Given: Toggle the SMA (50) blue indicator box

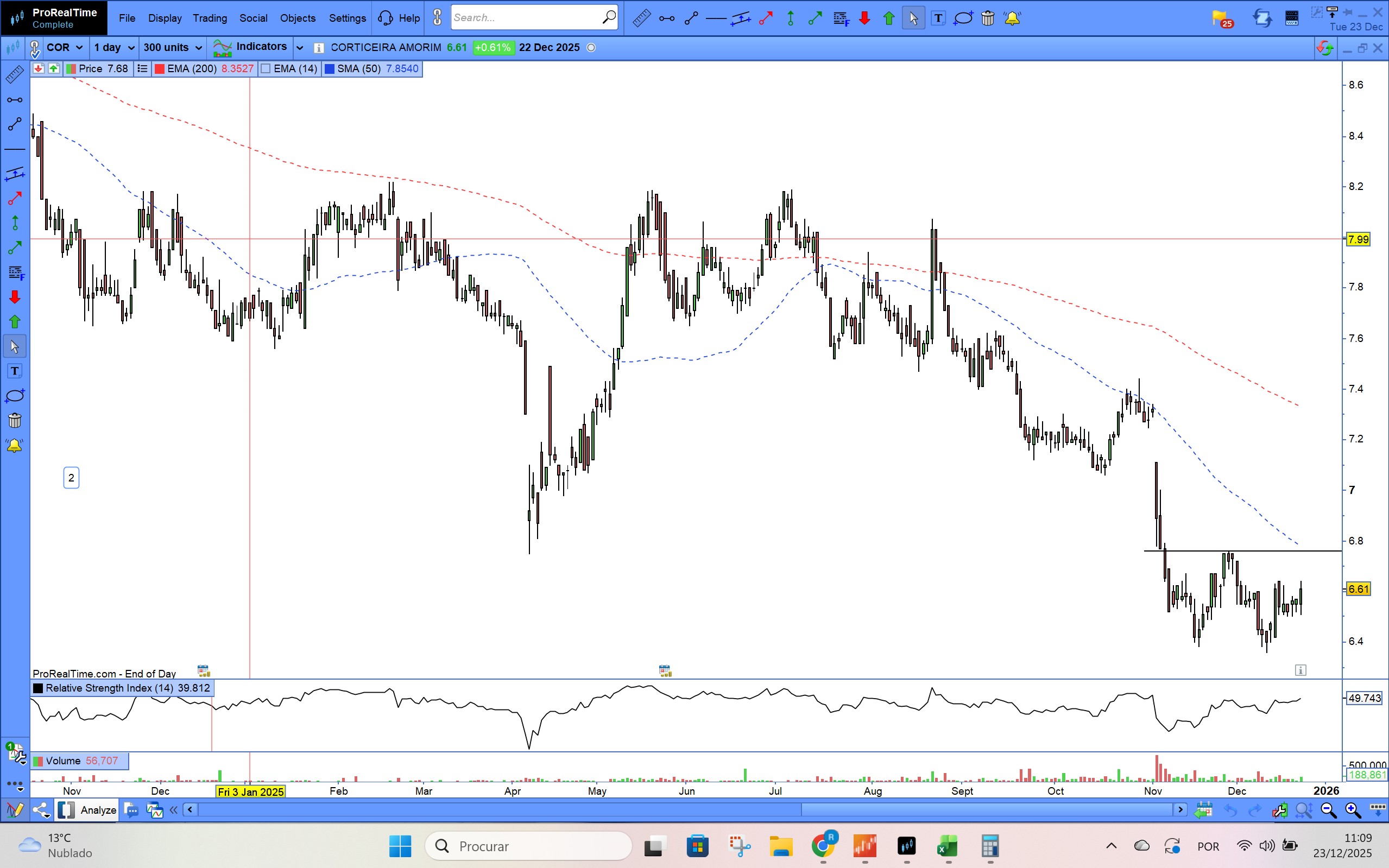Looking at the screenshot, I should pos(330,69).
